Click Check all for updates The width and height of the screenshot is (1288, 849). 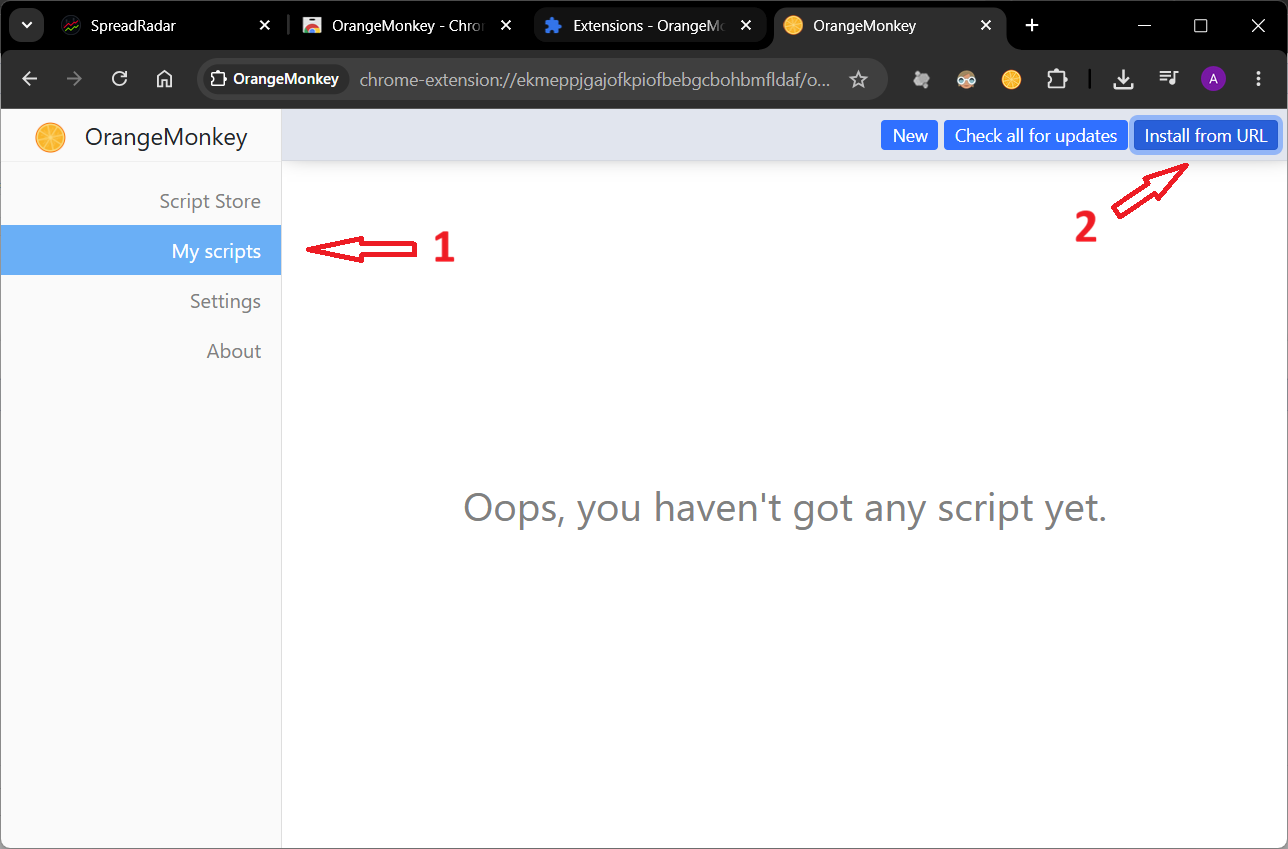coord(1036,136)
